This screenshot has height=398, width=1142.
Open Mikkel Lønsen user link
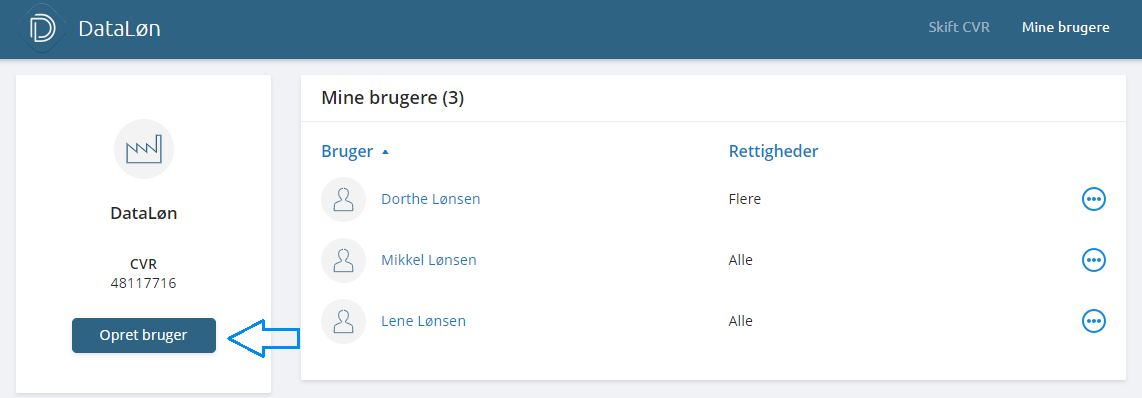(429, 260)
